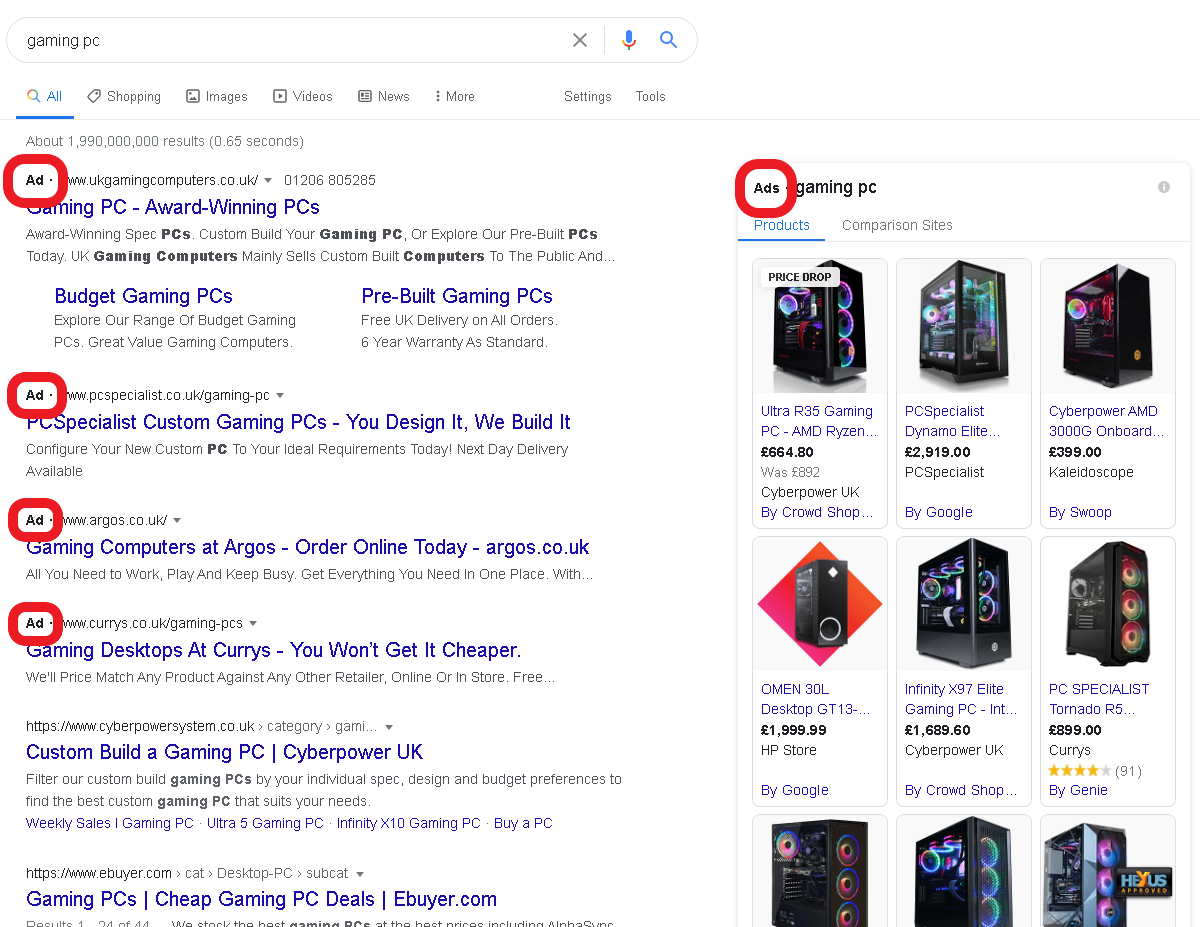The width and height of the screenshot is (1200, 927).
Task: Expand dropdown arrow beside cyberpowersystem.co.uk URL
Action: pos(389,727)
